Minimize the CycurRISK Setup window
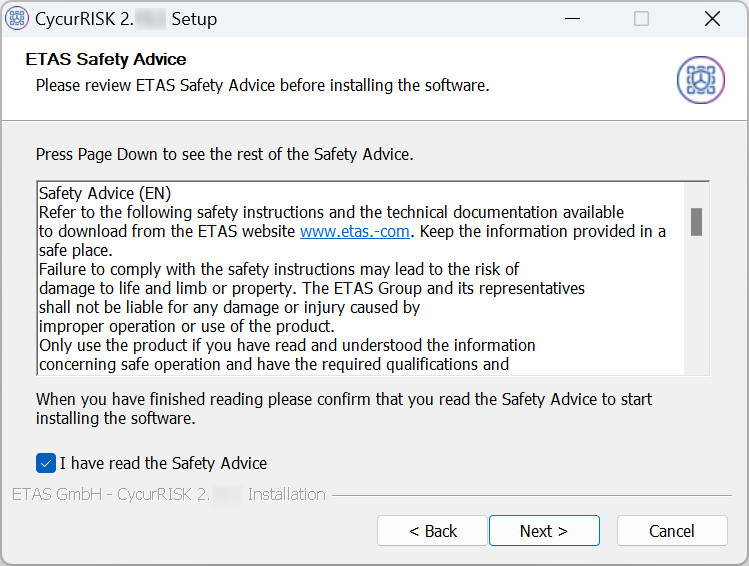Viewport: 749px width, 566px height. (x=571, y=19)
